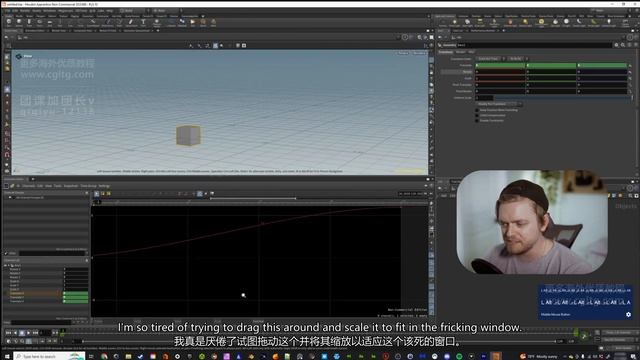Image resolution: width=640 pixels, height=360 pixels.
Task: Jump to first frame in playbar
Action: pos(9,333)
